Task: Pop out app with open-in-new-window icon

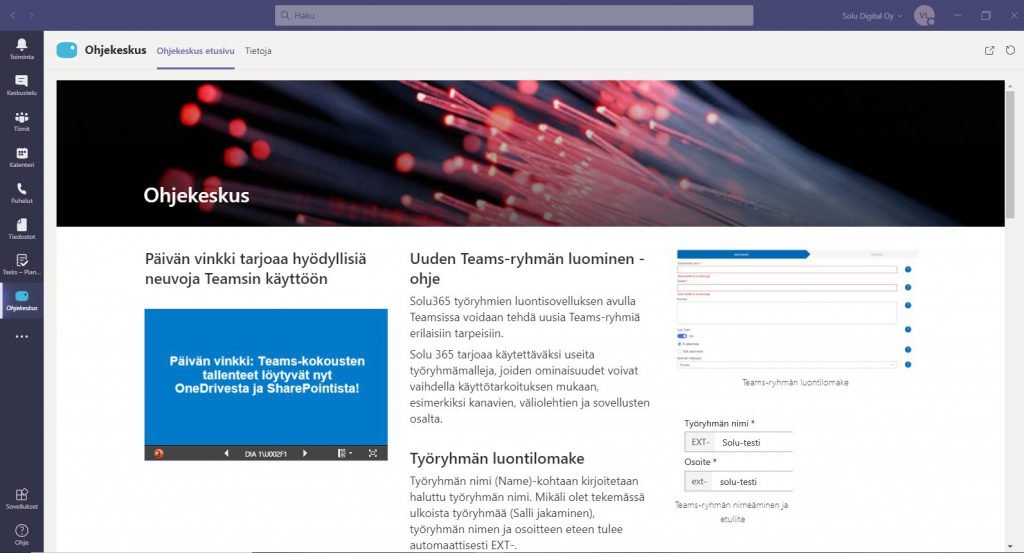Action: click(x=989, y=50)
